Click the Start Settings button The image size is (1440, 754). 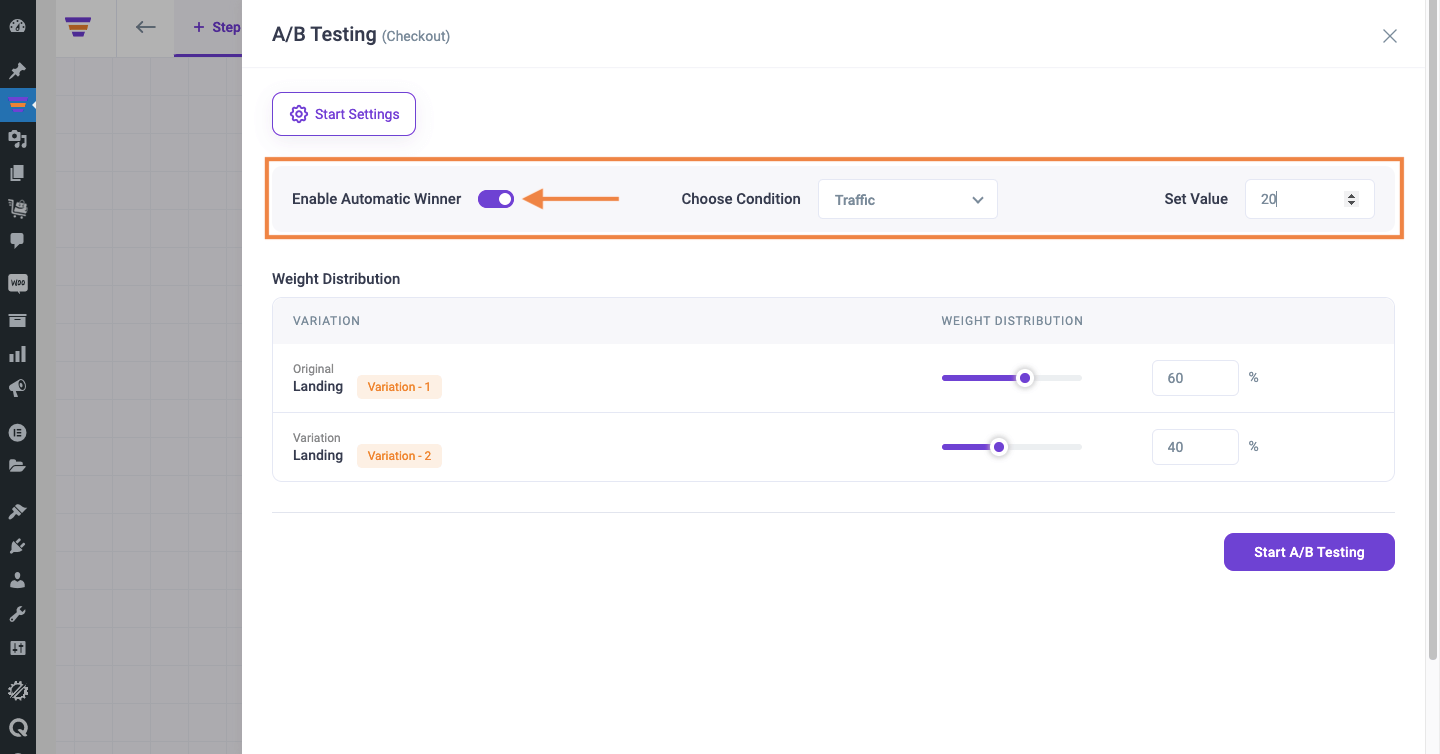point(344,114)
